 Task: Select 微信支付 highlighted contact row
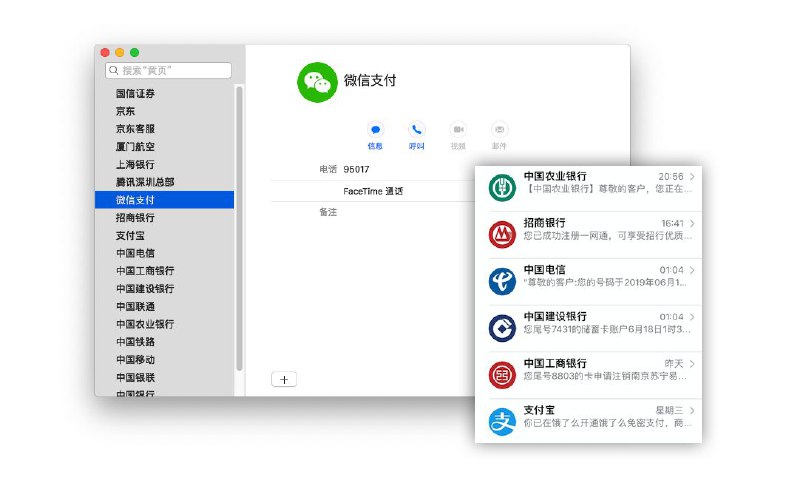point(164,200)
